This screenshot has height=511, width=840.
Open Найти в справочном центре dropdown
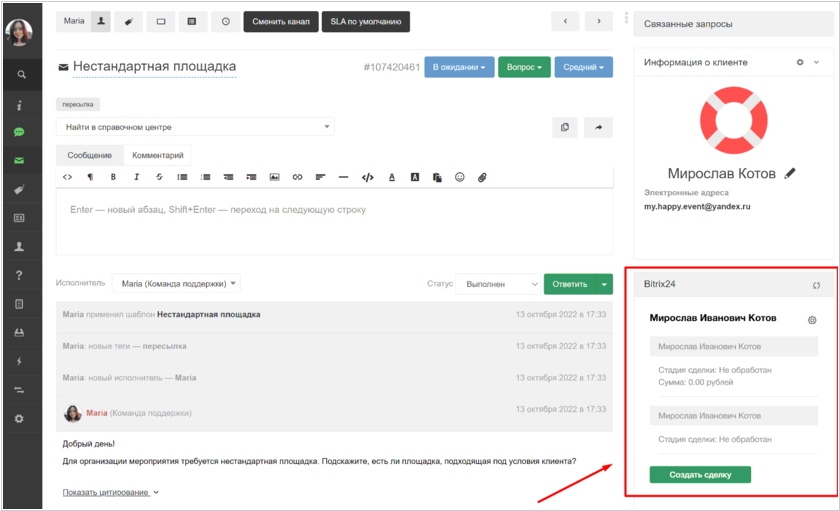(x=195, y=127)
